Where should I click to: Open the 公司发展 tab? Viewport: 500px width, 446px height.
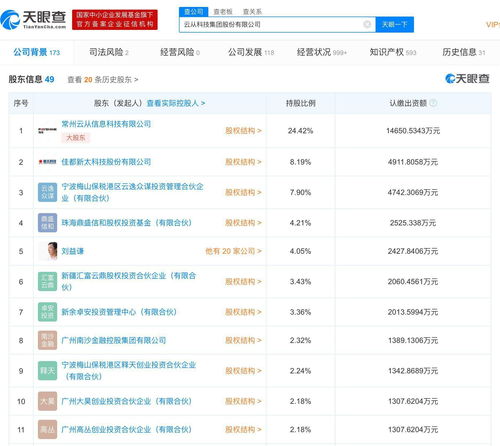[251, 52]
